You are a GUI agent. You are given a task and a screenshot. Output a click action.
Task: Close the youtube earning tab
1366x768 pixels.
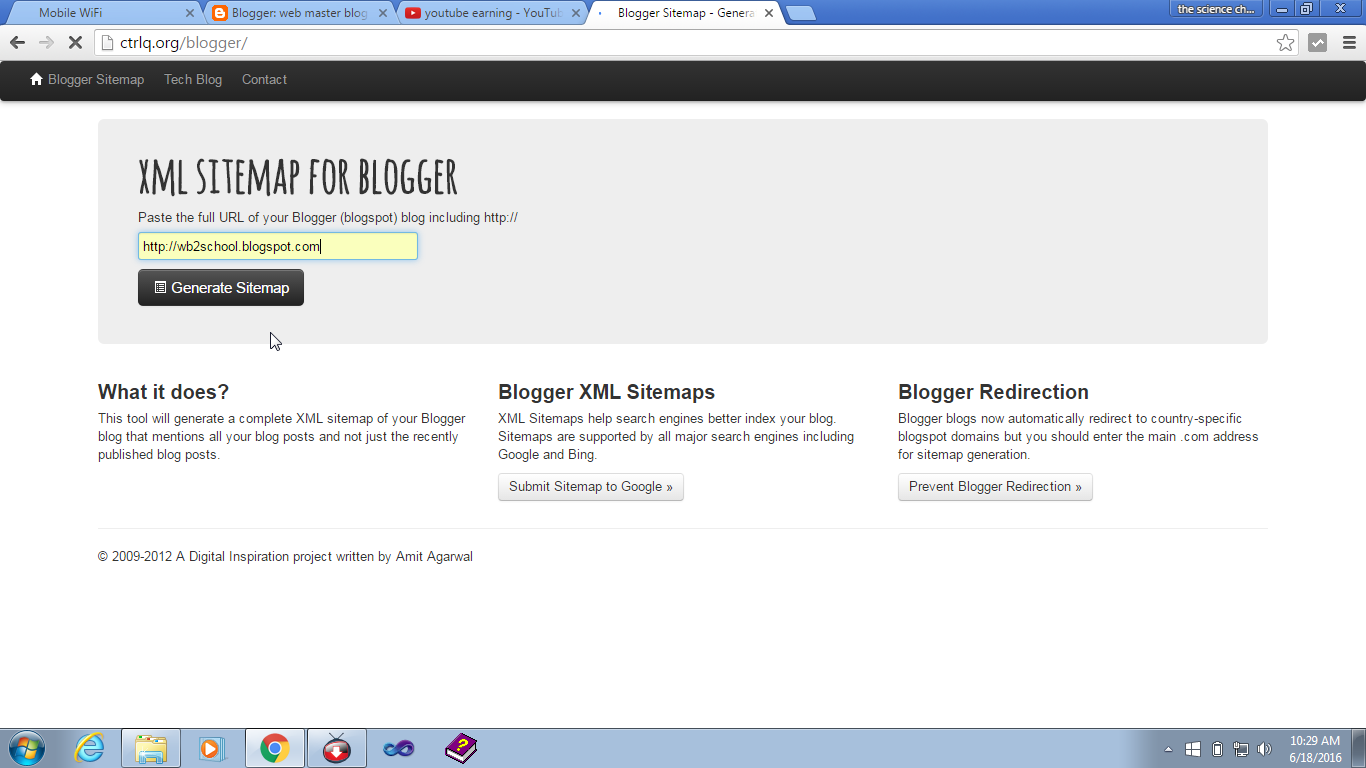[x=576, y=13]
